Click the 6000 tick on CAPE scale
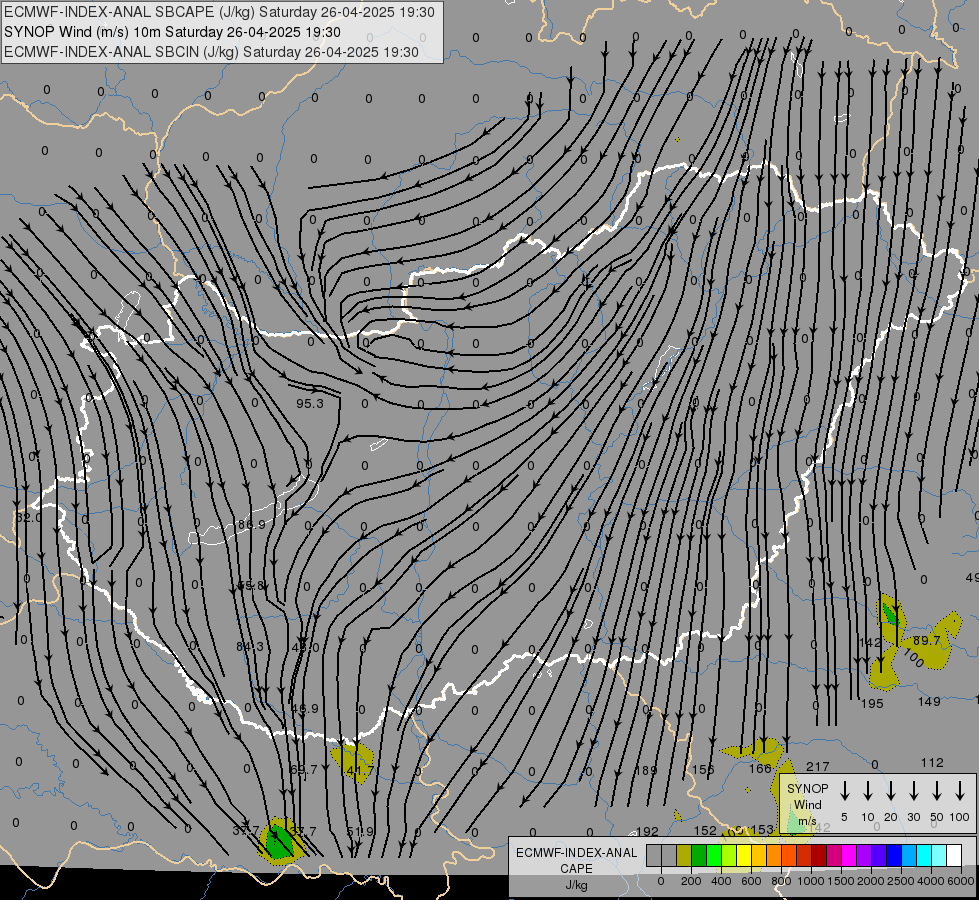This screenshot has height=900, width=979. coord(960,881)
